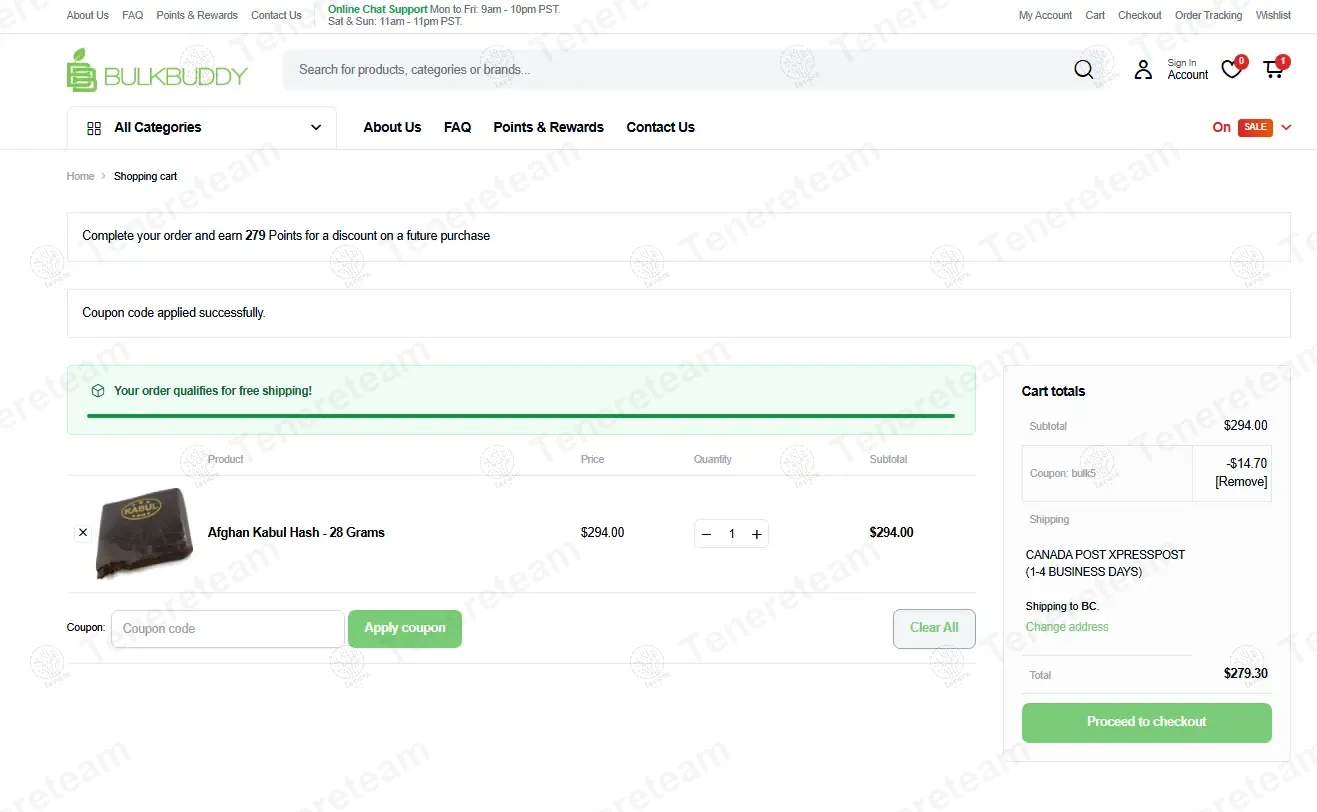1317x812 pixels.
Task: Remove Afghan Kabul Hash from cart
Action: pos(83,533)
